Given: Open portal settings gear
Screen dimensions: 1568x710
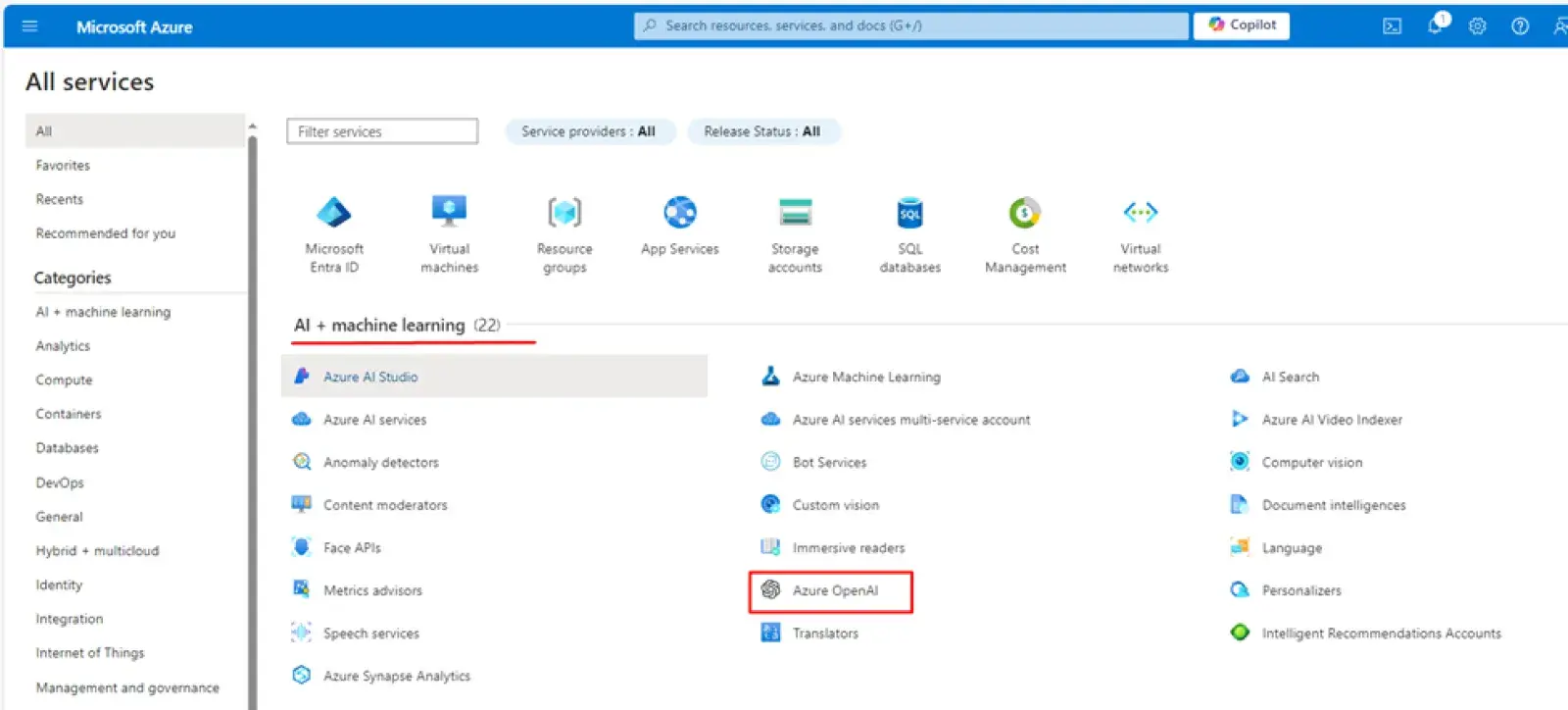Looking at the screenshot, I should (1478, 26).
